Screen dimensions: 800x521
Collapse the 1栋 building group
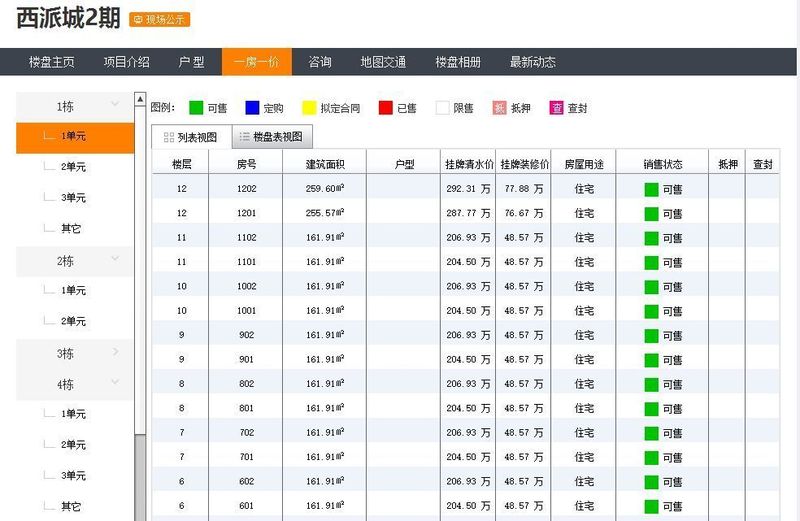tap(115, 104)
